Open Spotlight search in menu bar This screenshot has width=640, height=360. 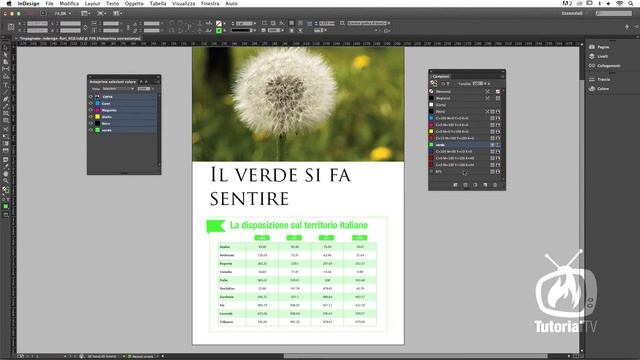tap(631, 3)
